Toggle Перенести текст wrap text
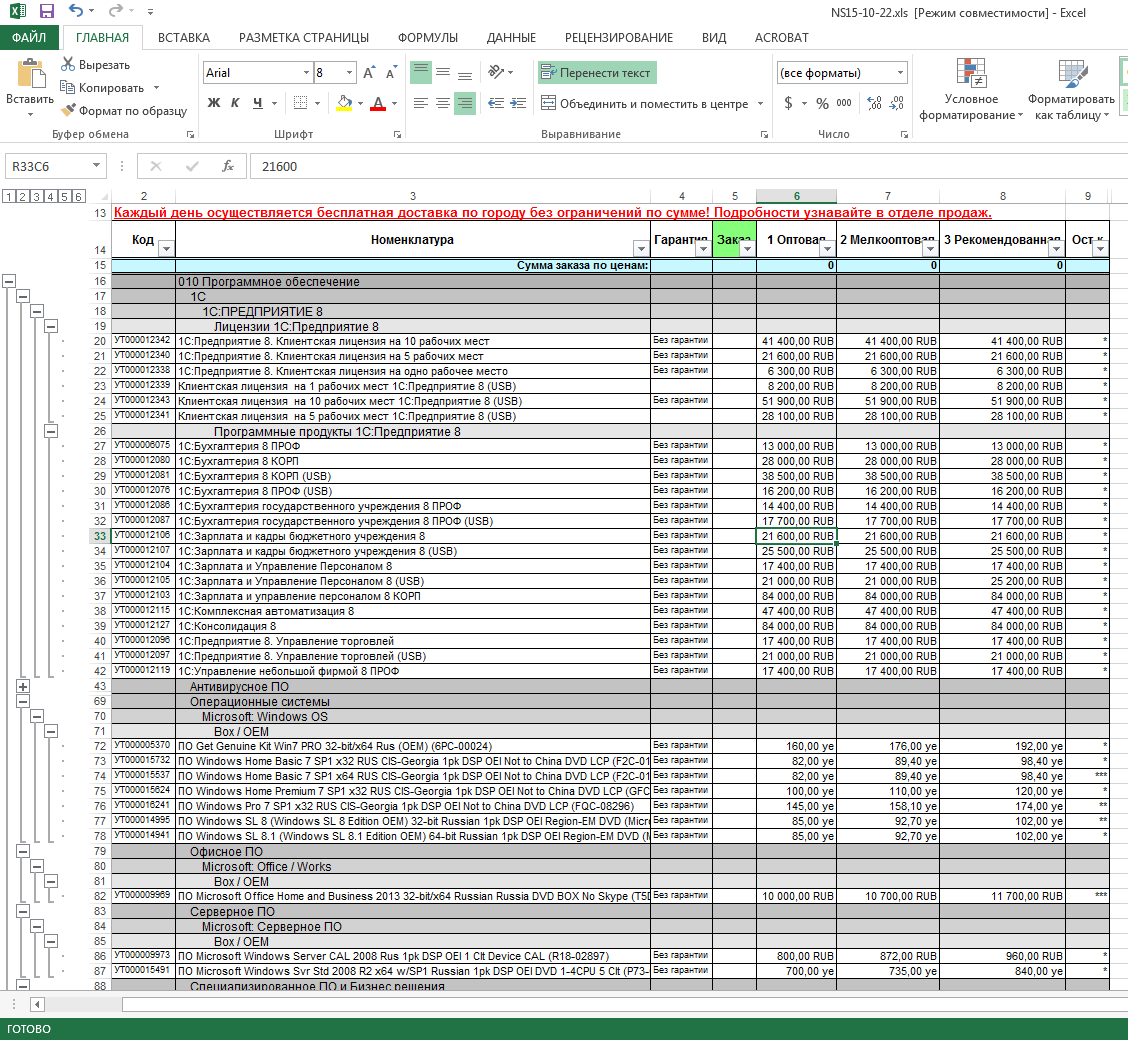1128x1040 pixels. tap(596, 73)
